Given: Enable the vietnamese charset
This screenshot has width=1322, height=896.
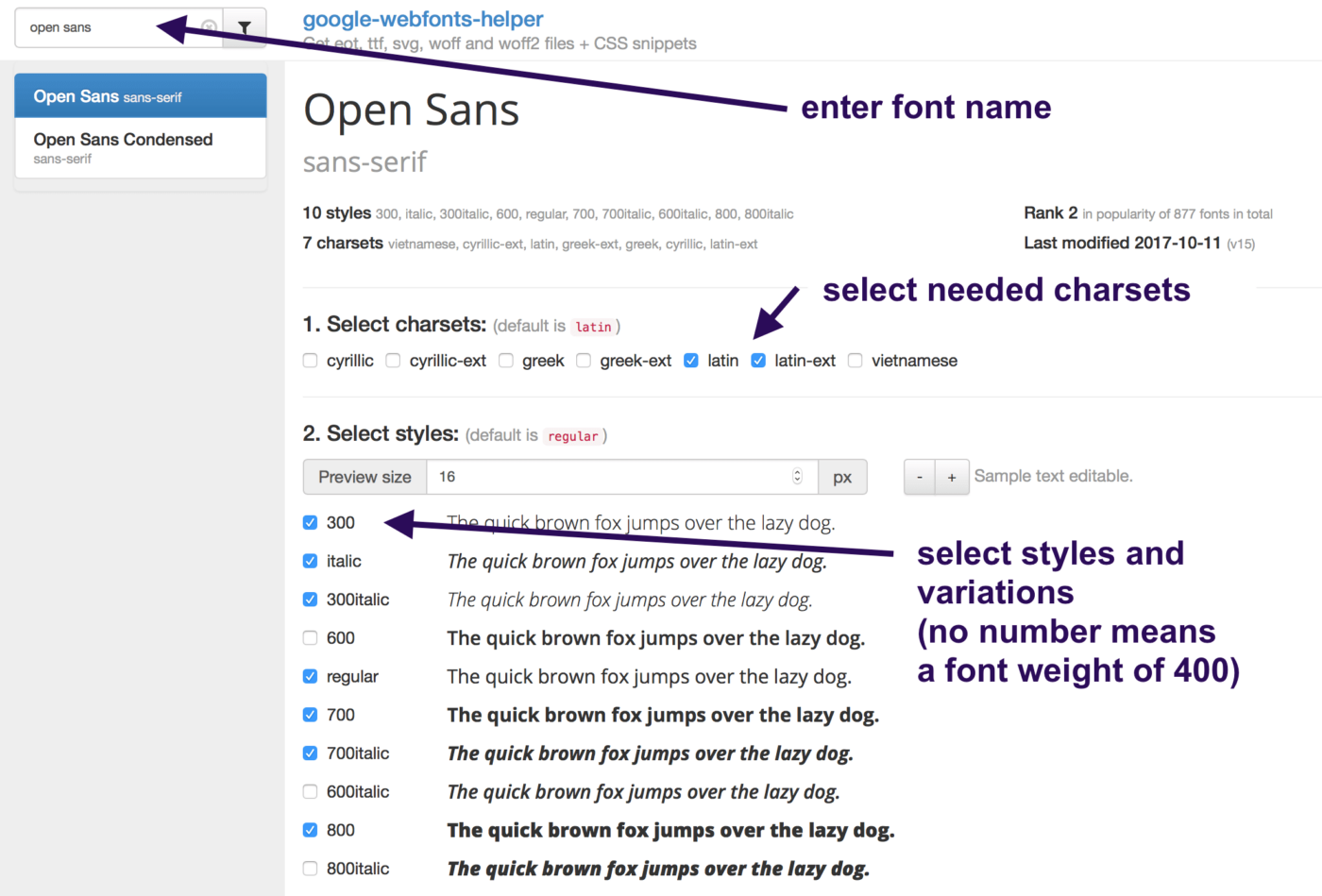Looking at the screenshot, I should point(855,361).
